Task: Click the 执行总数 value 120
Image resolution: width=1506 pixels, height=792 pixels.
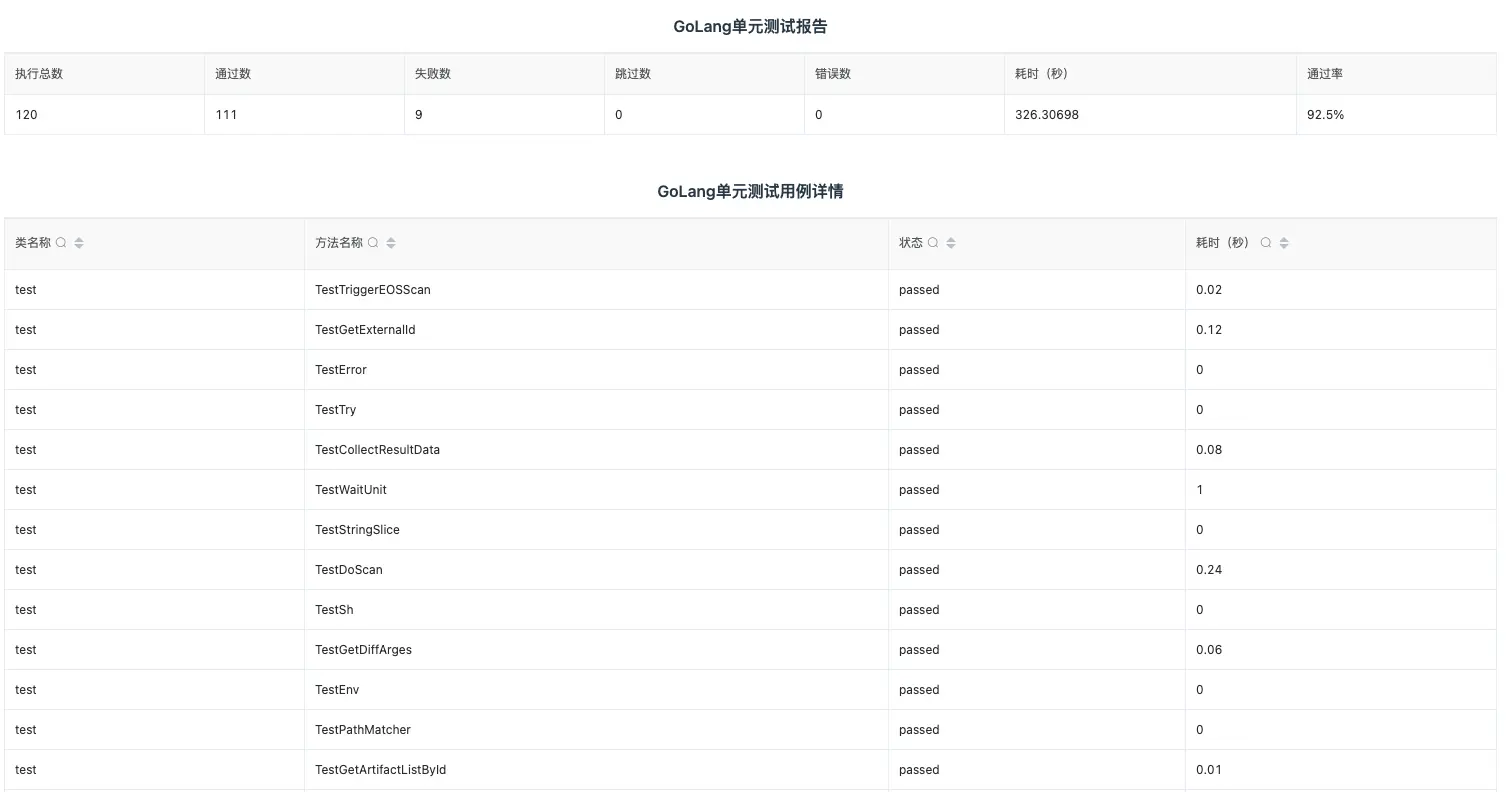Action: click(26, 115)
